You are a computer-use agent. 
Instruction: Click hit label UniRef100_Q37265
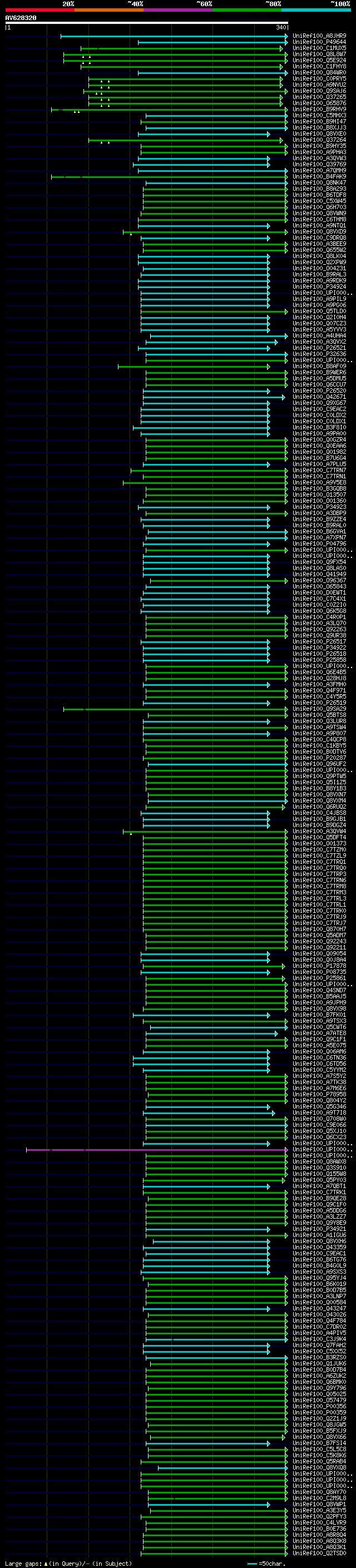319,97
